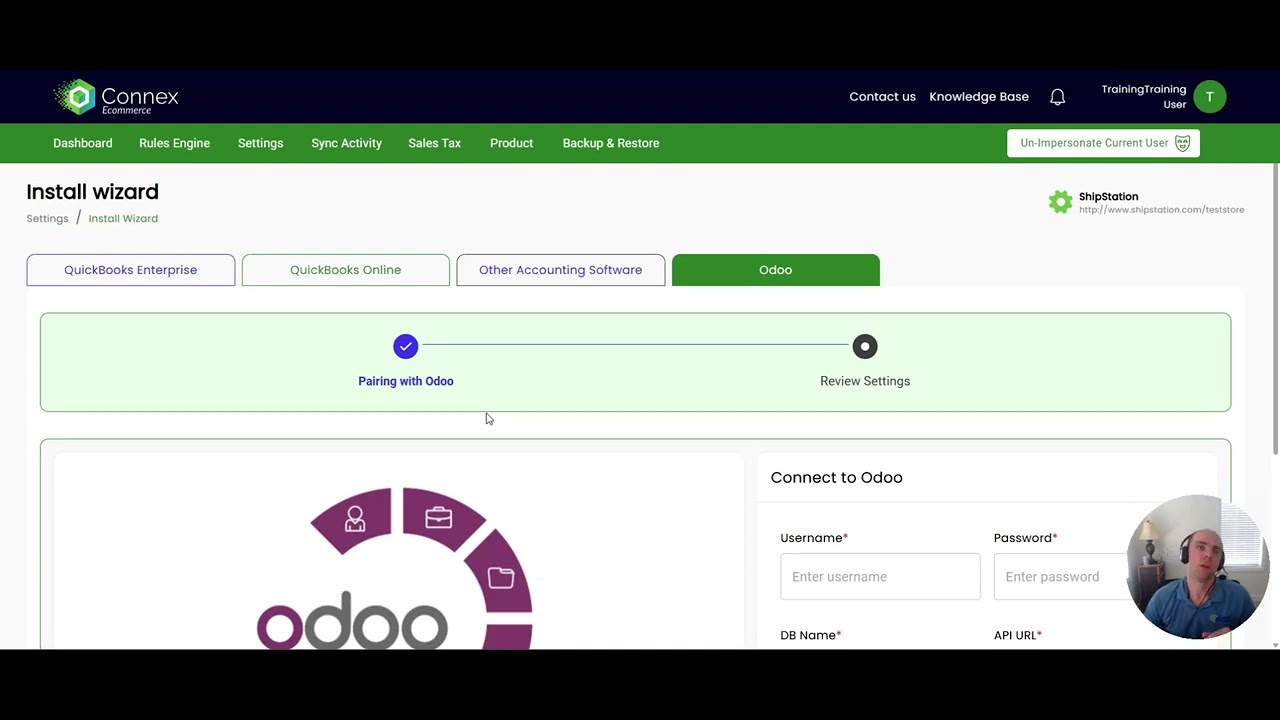Screen dimensions: 1280x720
Task: Open Backup & Restore
Action: pyautogui.click(x=610, y=143)
